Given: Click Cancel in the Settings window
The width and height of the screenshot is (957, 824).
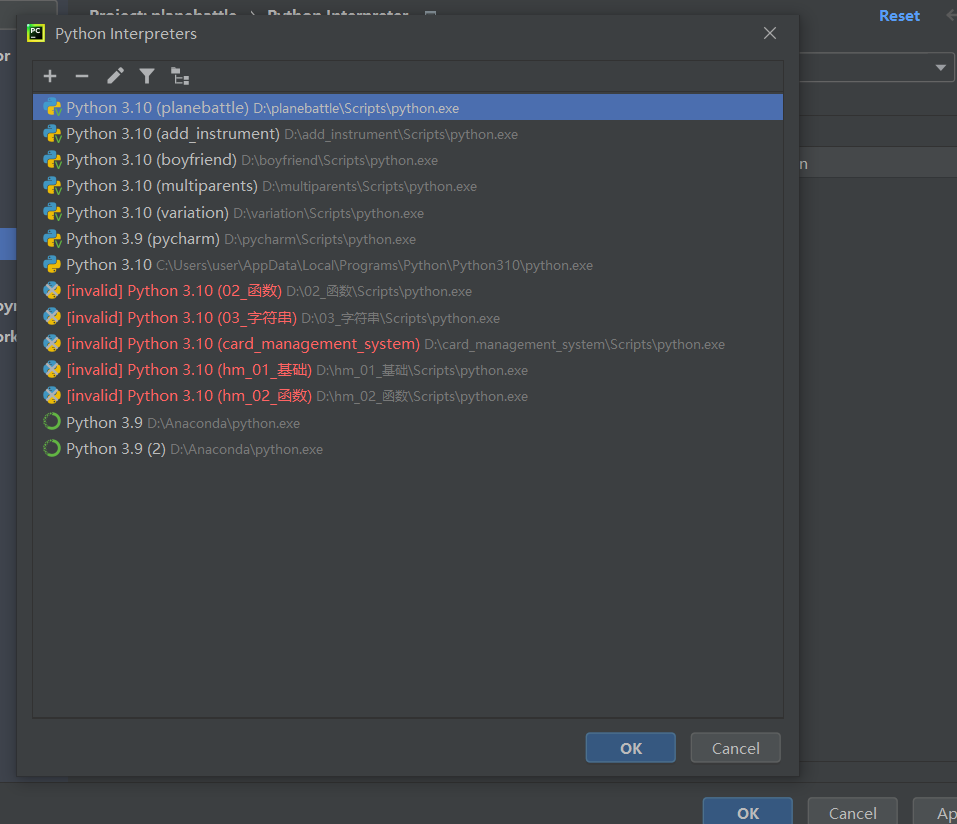Looking at the screenshot, I should (x=853, y=812).
